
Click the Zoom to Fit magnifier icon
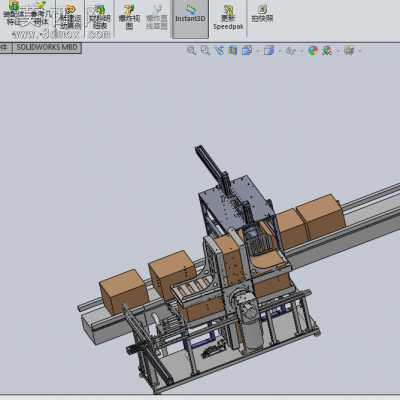(191, 51)
